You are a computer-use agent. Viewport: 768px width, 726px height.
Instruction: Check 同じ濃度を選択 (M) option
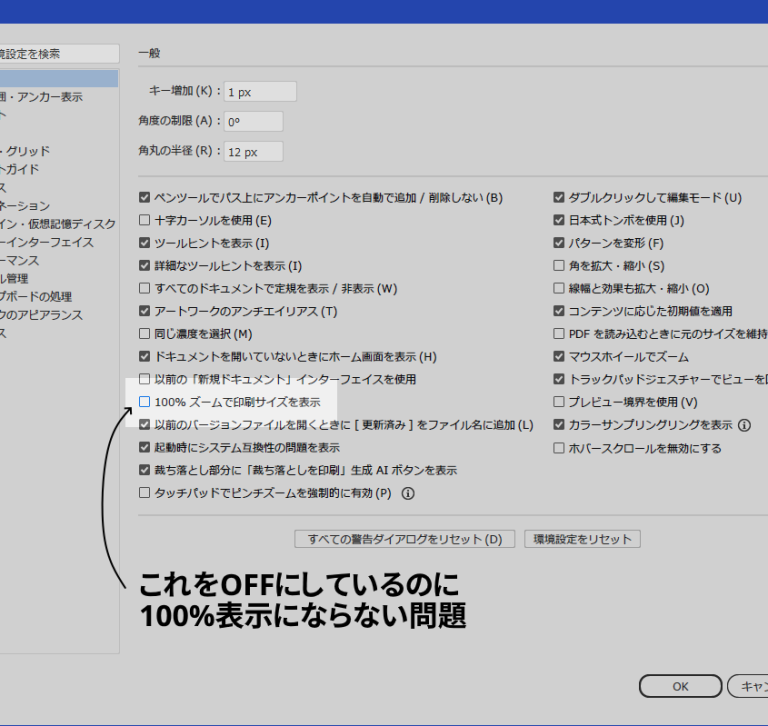[144, 334]
